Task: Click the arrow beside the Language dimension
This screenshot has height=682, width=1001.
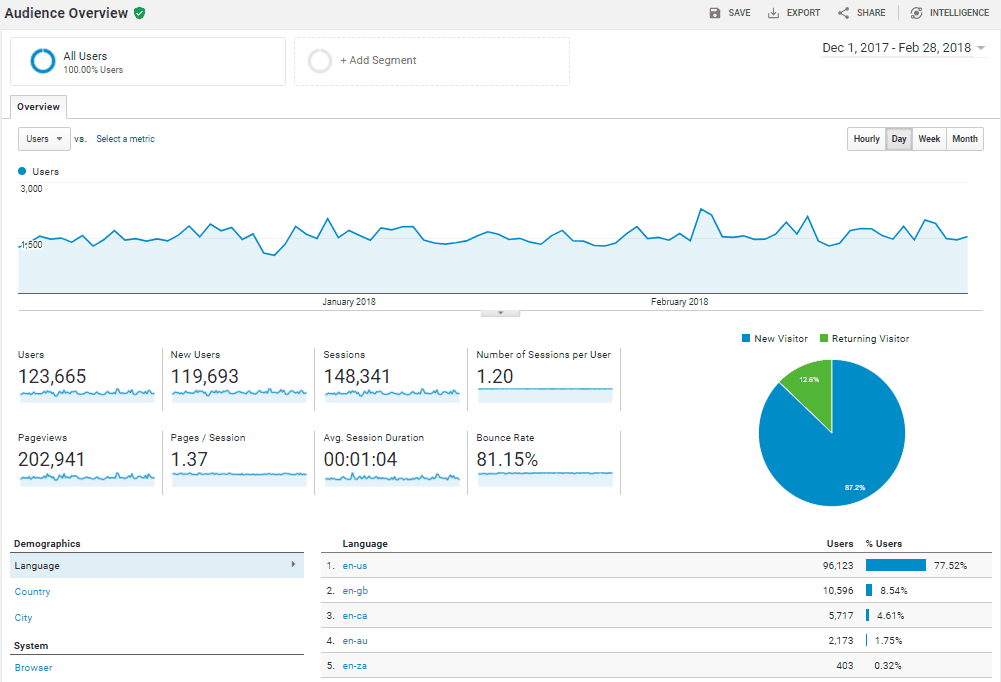Action: 293,565
